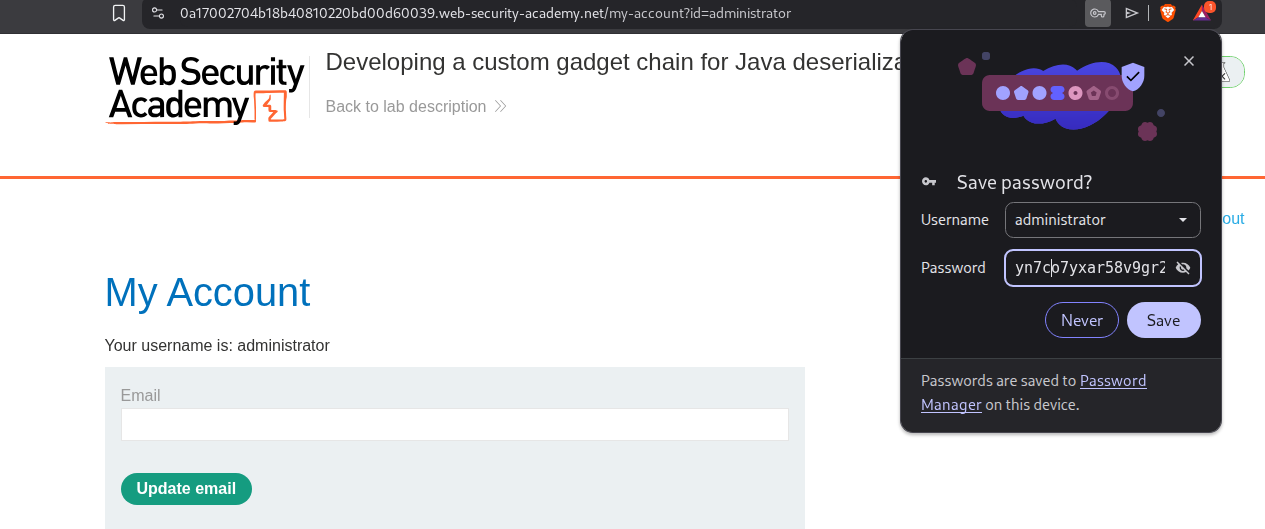Click the chevrons after Back to lab description

(500, 106)
